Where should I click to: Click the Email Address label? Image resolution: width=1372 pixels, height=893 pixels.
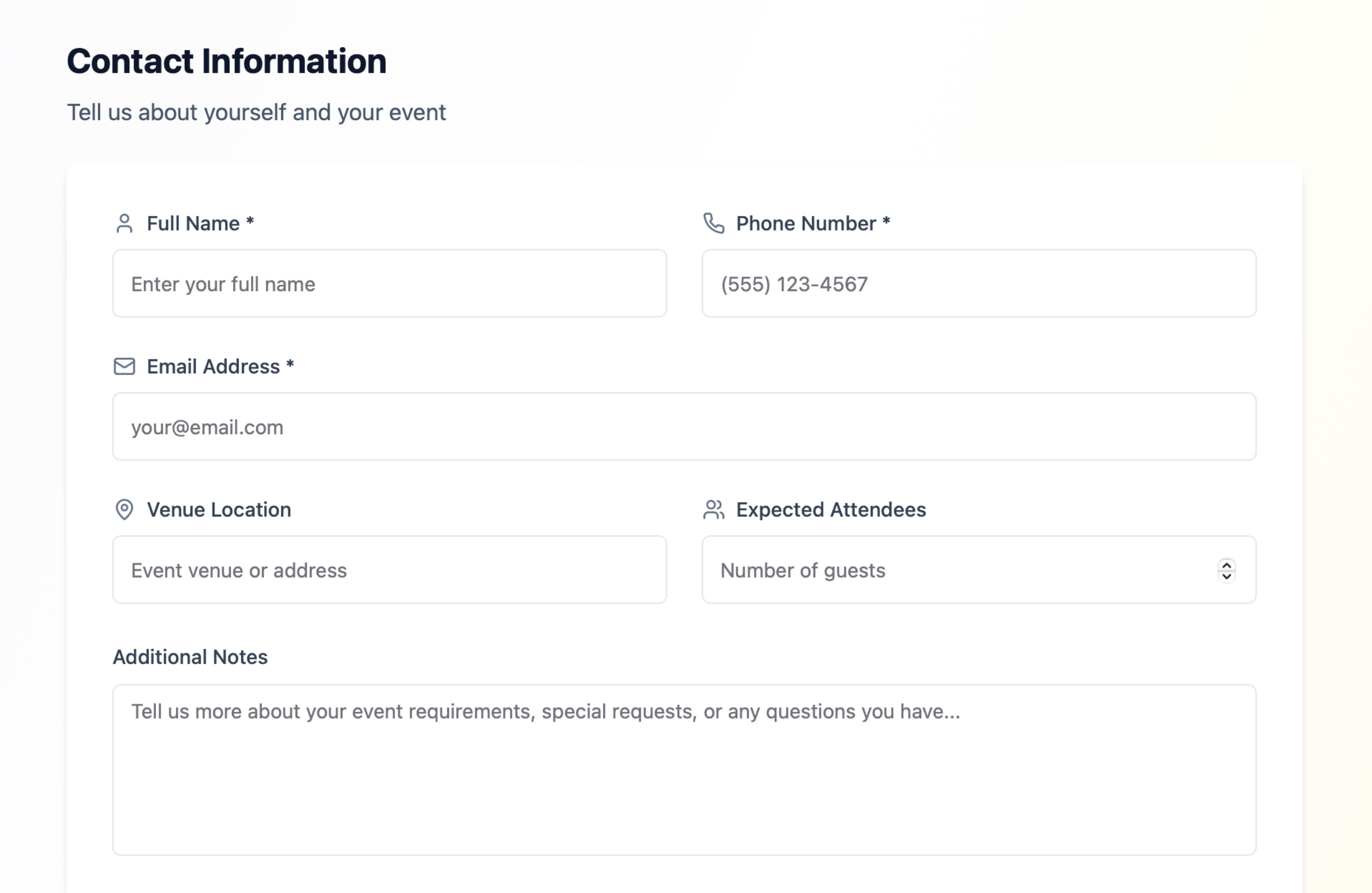pyautogui.click(x=220, y=366)
